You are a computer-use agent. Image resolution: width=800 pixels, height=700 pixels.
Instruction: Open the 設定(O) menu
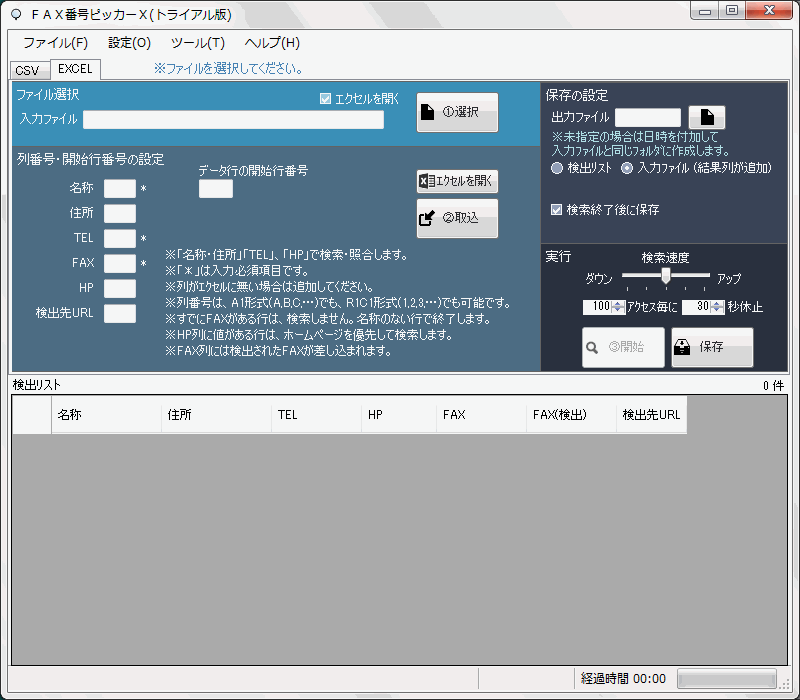click(129, 43)
